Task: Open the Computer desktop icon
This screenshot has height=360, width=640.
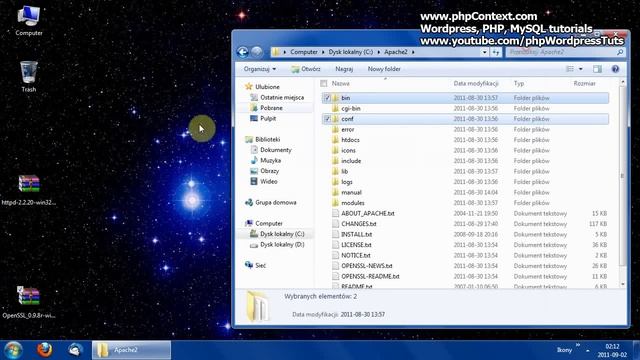Action: [29, 20]
